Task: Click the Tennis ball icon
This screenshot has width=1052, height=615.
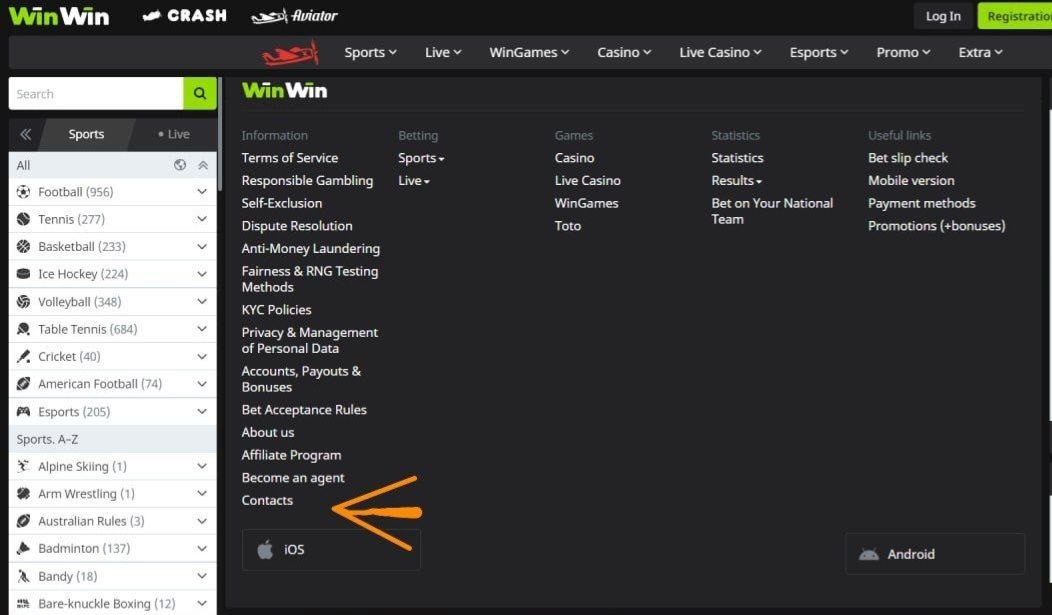Action: click(x=23, y=219)
